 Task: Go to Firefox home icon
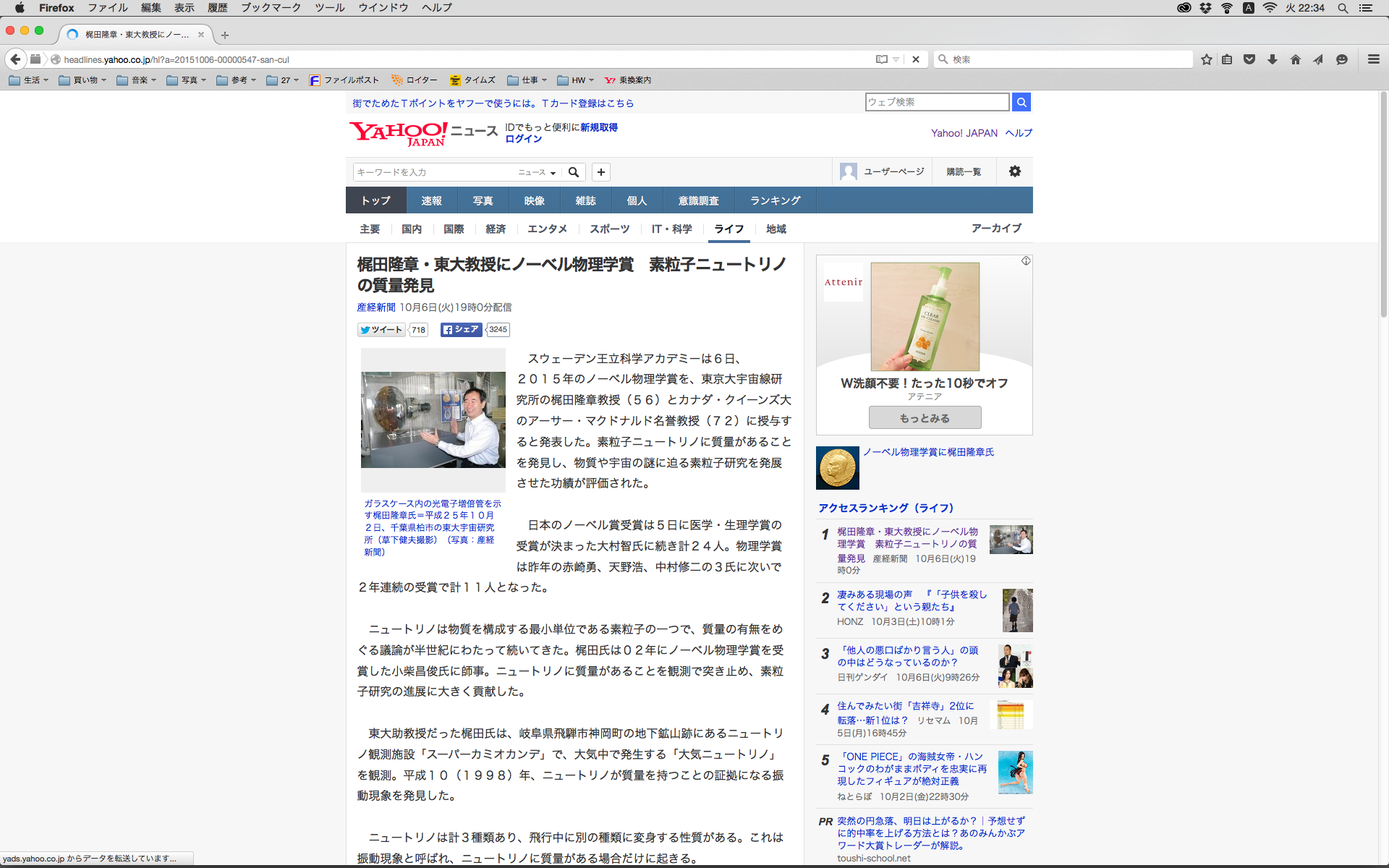click(x=1296, y=59)
